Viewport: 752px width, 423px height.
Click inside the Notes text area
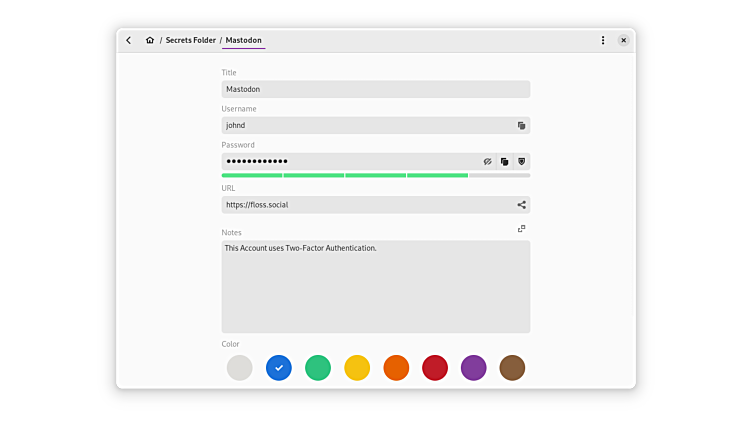tap(375, 290)
